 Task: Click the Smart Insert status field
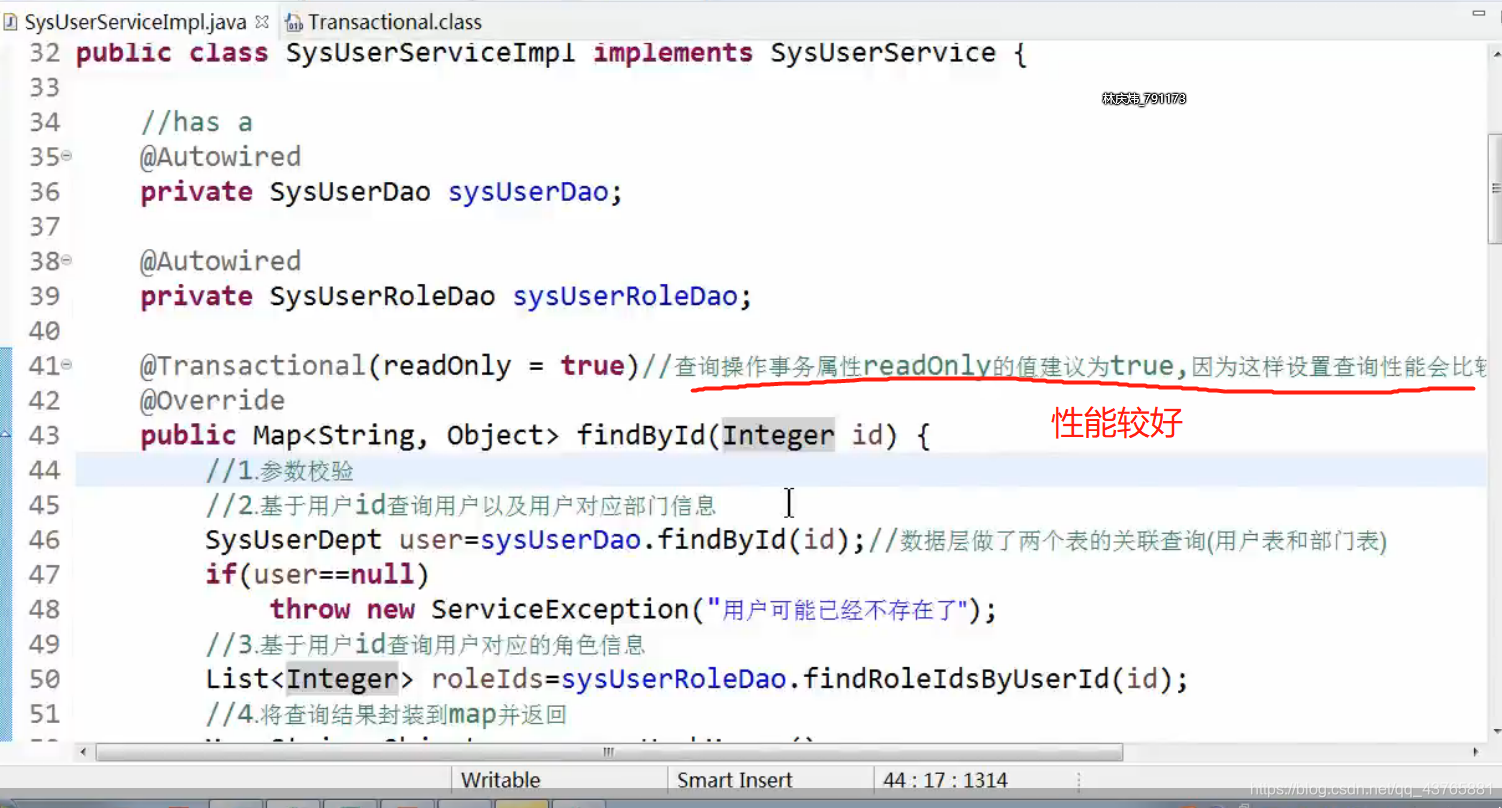734,780
